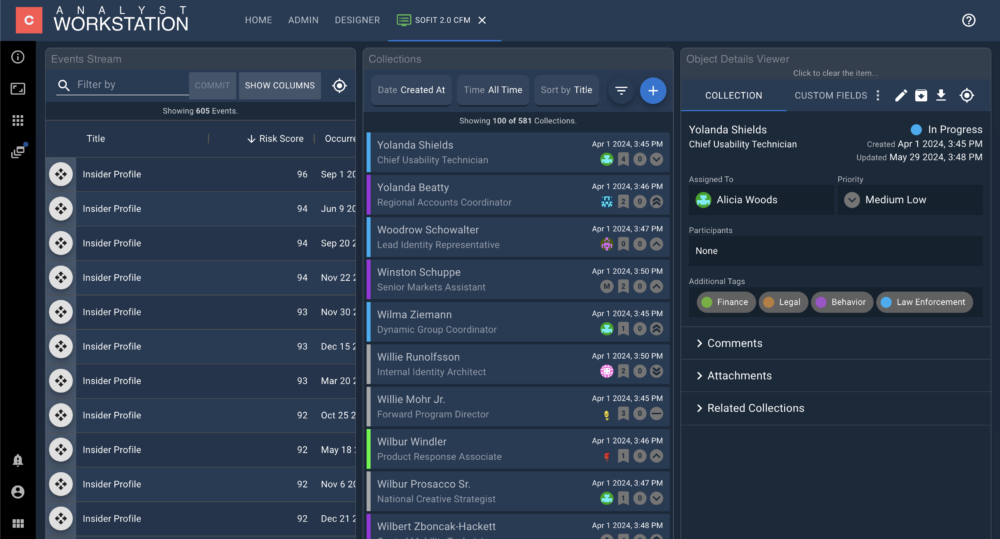The image size is (1000, 539).
Task: Click the Finance tag chip
Action: 726,302
